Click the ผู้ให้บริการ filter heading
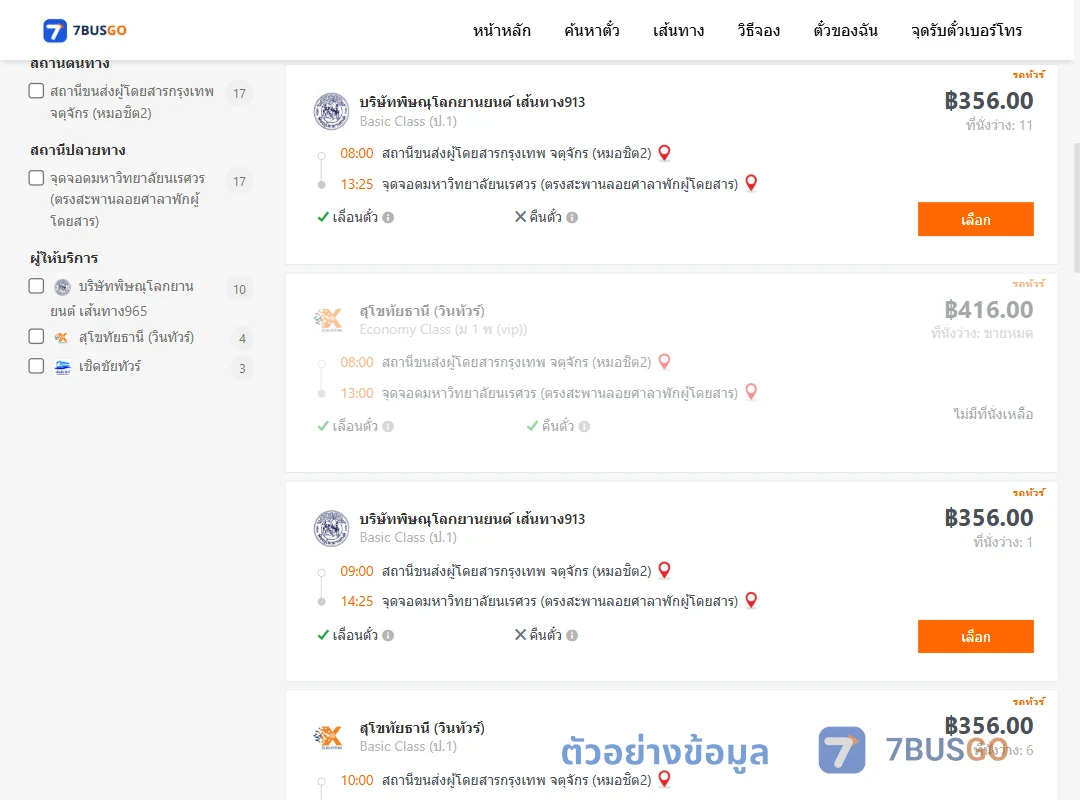1080x800 pixels. 64,258
